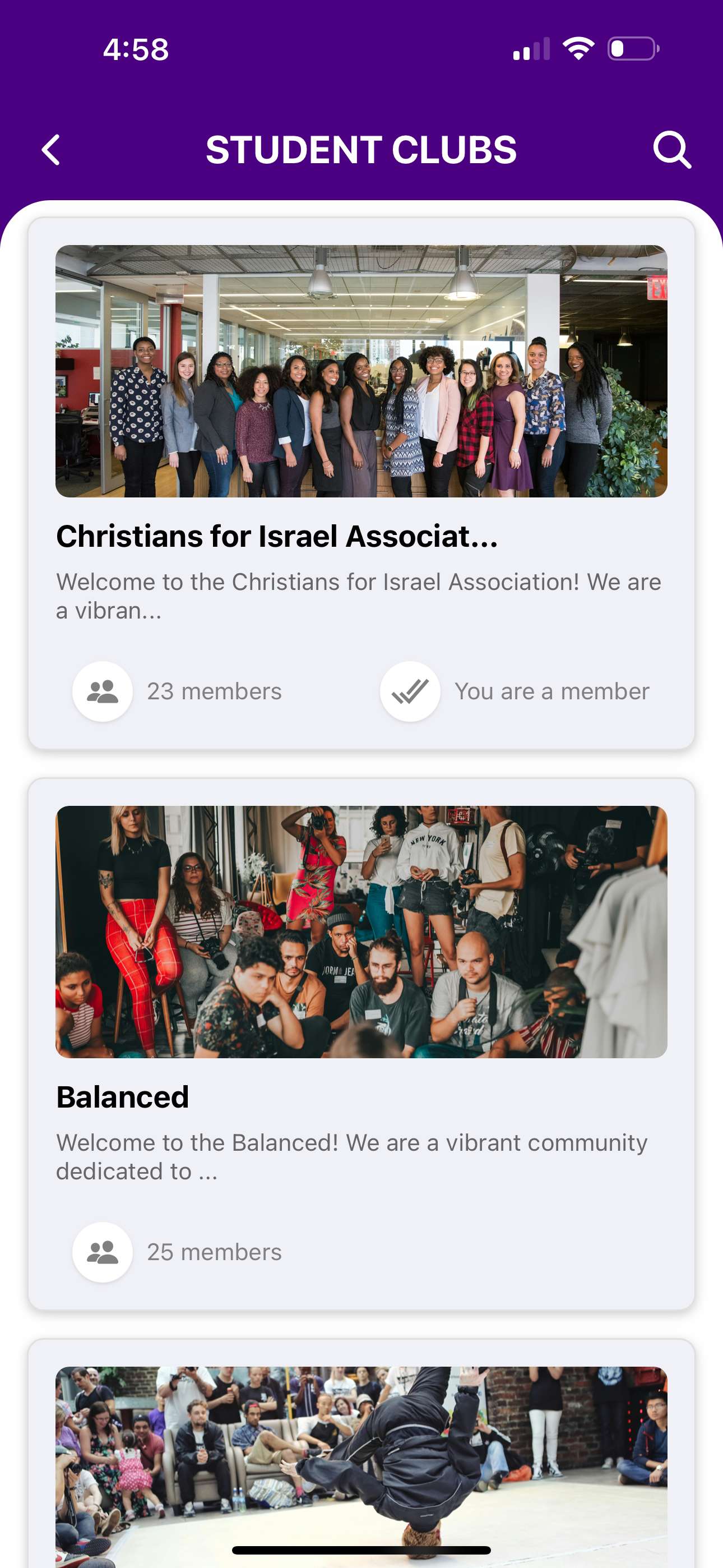
Task: Open Christians for Israel Association club title
Action: [277, 536]
